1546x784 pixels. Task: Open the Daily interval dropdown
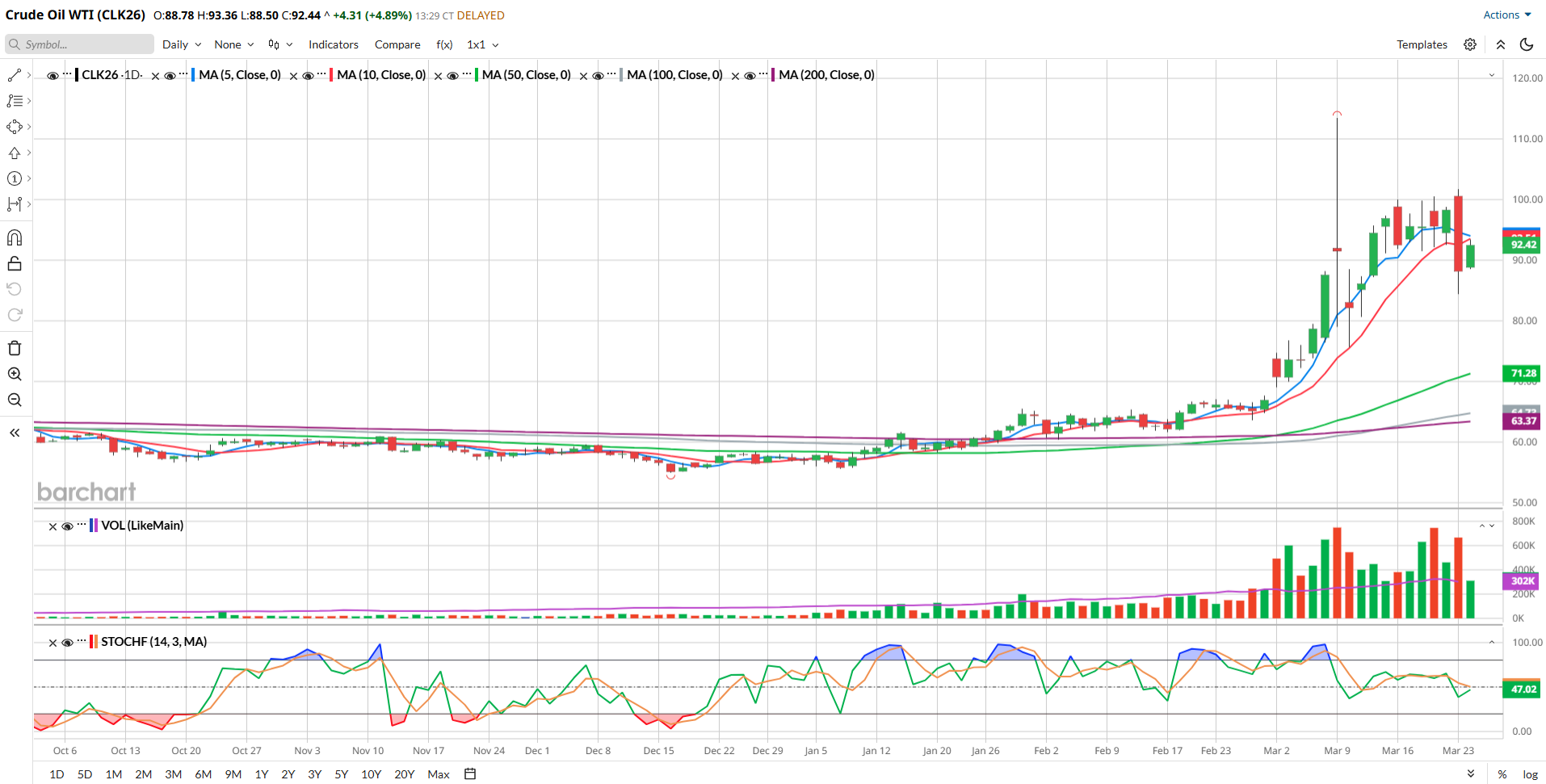pyautogui.click(x=182, y=44)
